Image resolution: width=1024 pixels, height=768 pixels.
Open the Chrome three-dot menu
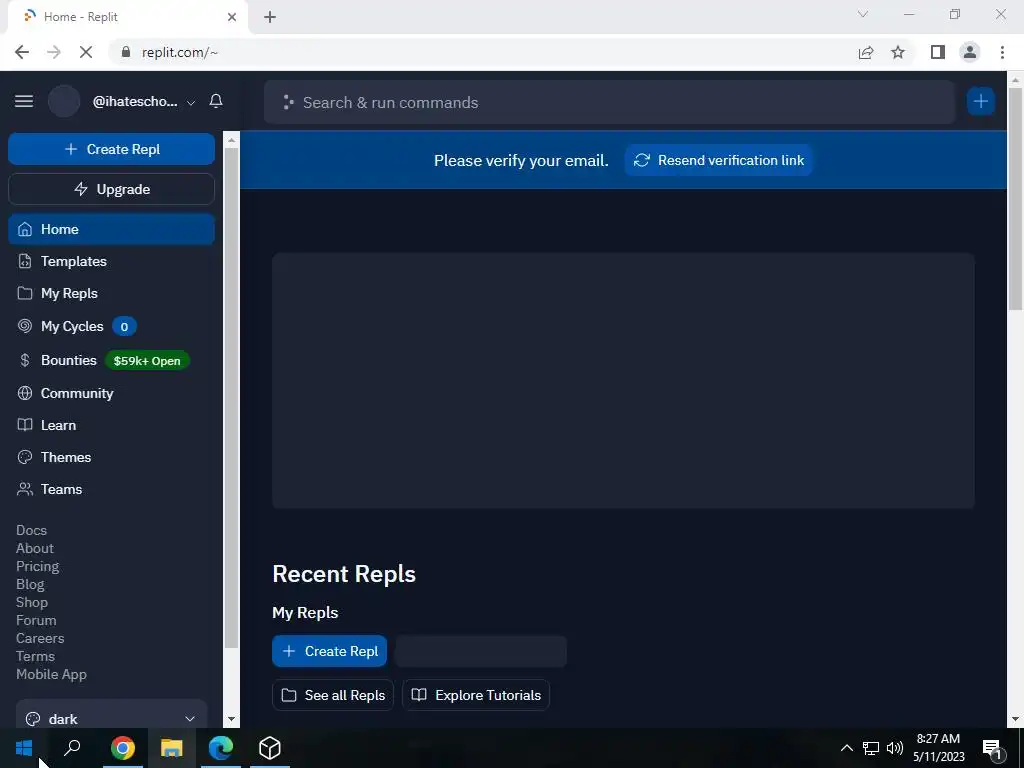1002,52
